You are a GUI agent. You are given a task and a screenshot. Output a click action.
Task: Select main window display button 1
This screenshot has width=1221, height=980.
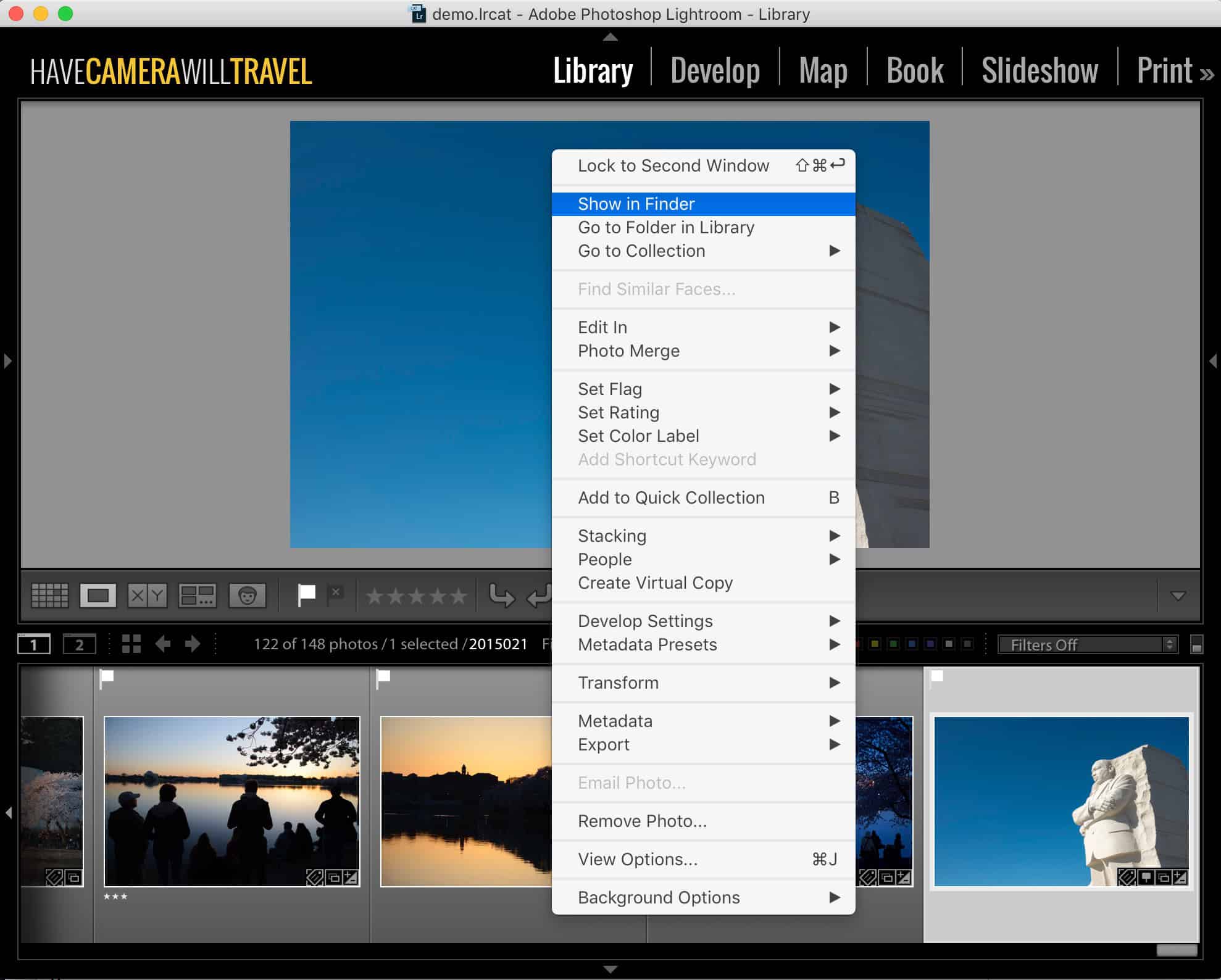point(34,644)
